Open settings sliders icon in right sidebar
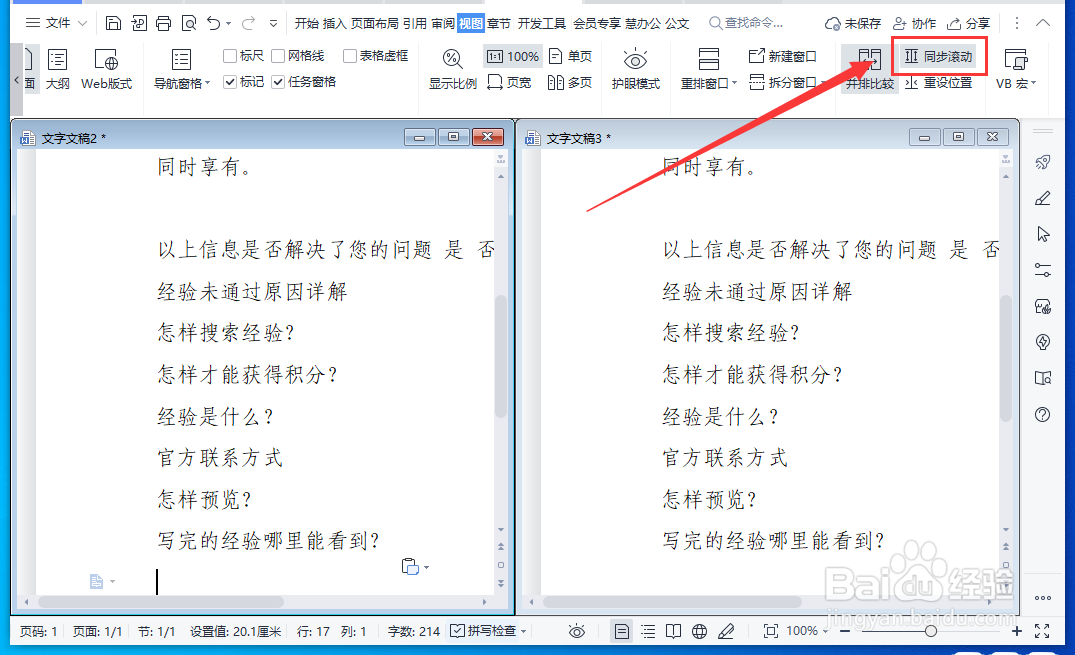 (x=1043, y=270)
